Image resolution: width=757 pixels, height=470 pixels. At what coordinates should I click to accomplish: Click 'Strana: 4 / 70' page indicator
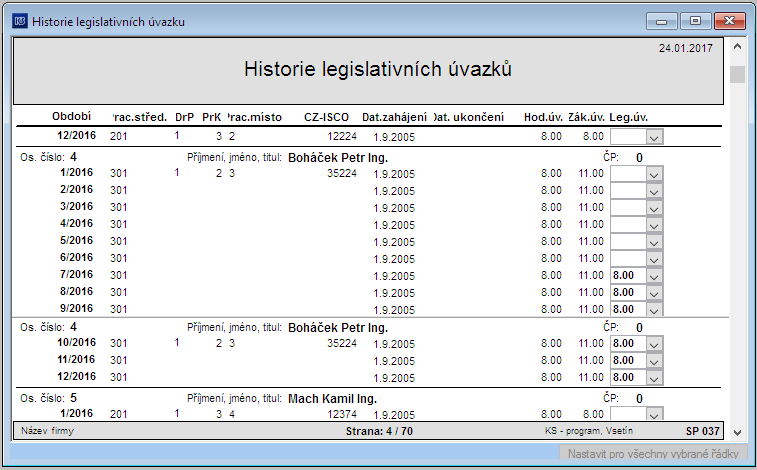[x=379, y=431]
